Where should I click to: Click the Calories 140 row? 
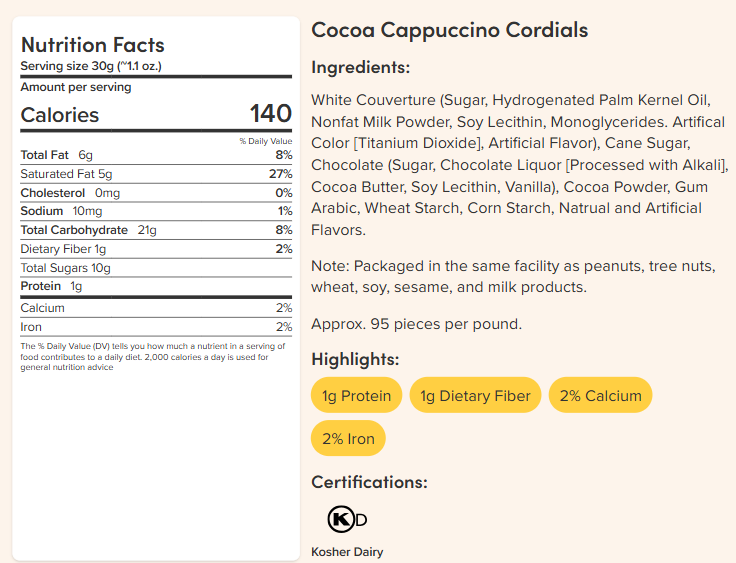[x=156, y=114]
